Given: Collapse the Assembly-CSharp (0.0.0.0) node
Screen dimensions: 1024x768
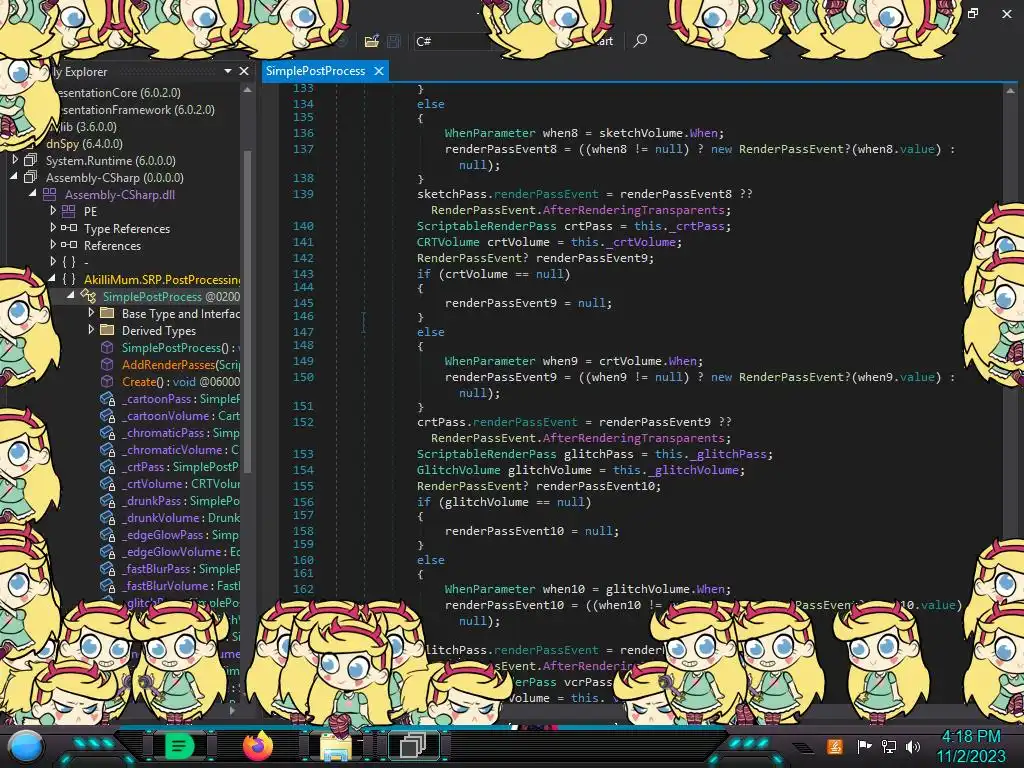Looking at the screenshot, I should pos(14,176).
